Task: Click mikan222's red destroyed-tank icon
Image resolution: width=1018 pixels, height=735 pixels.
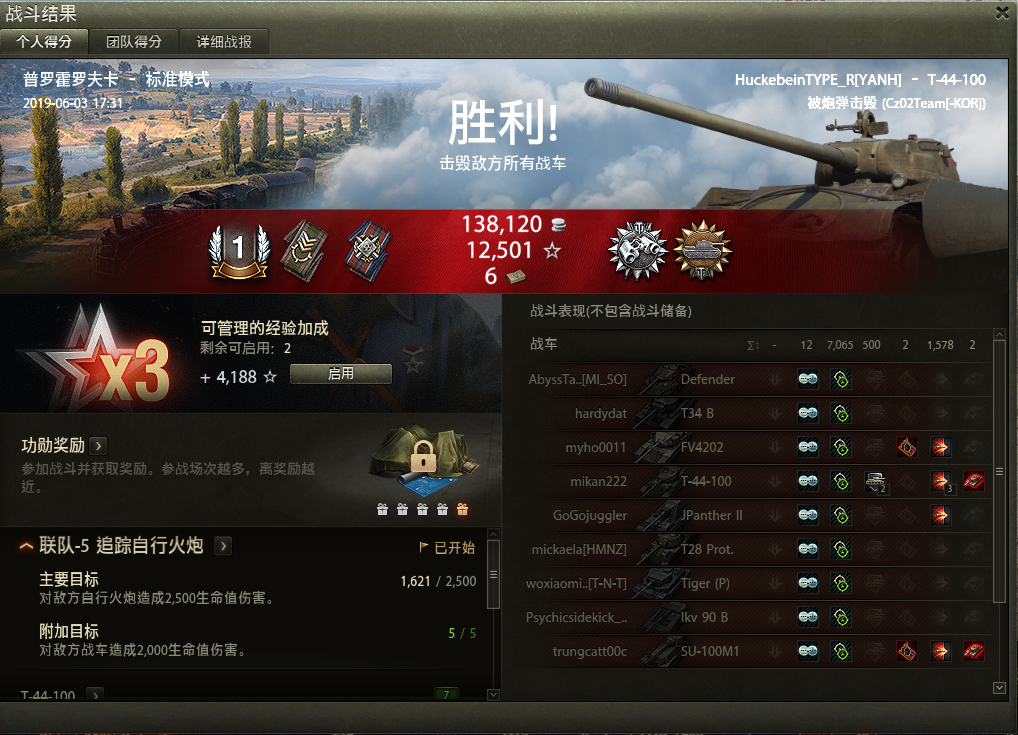Action: point(973,481)
